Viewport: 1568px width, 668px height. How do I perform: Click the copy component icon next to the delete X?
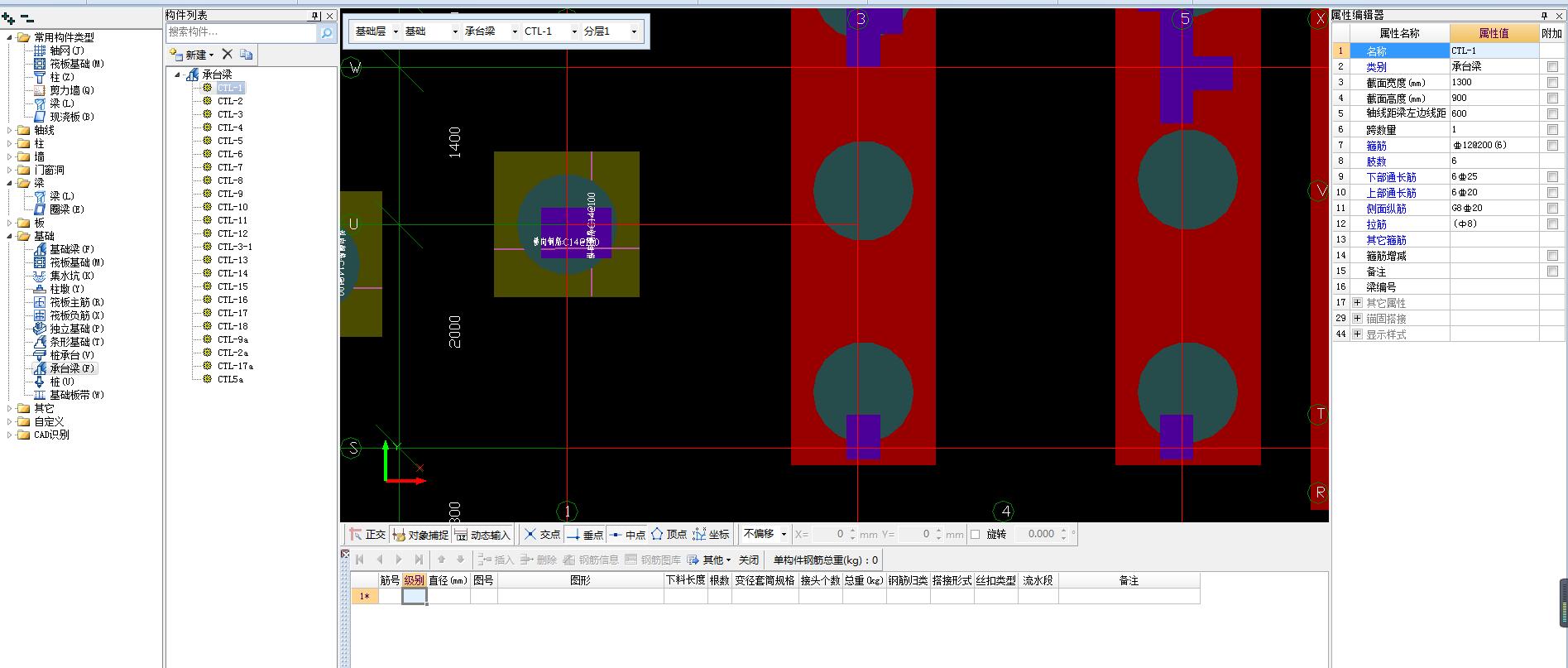[x=246, y=54]
